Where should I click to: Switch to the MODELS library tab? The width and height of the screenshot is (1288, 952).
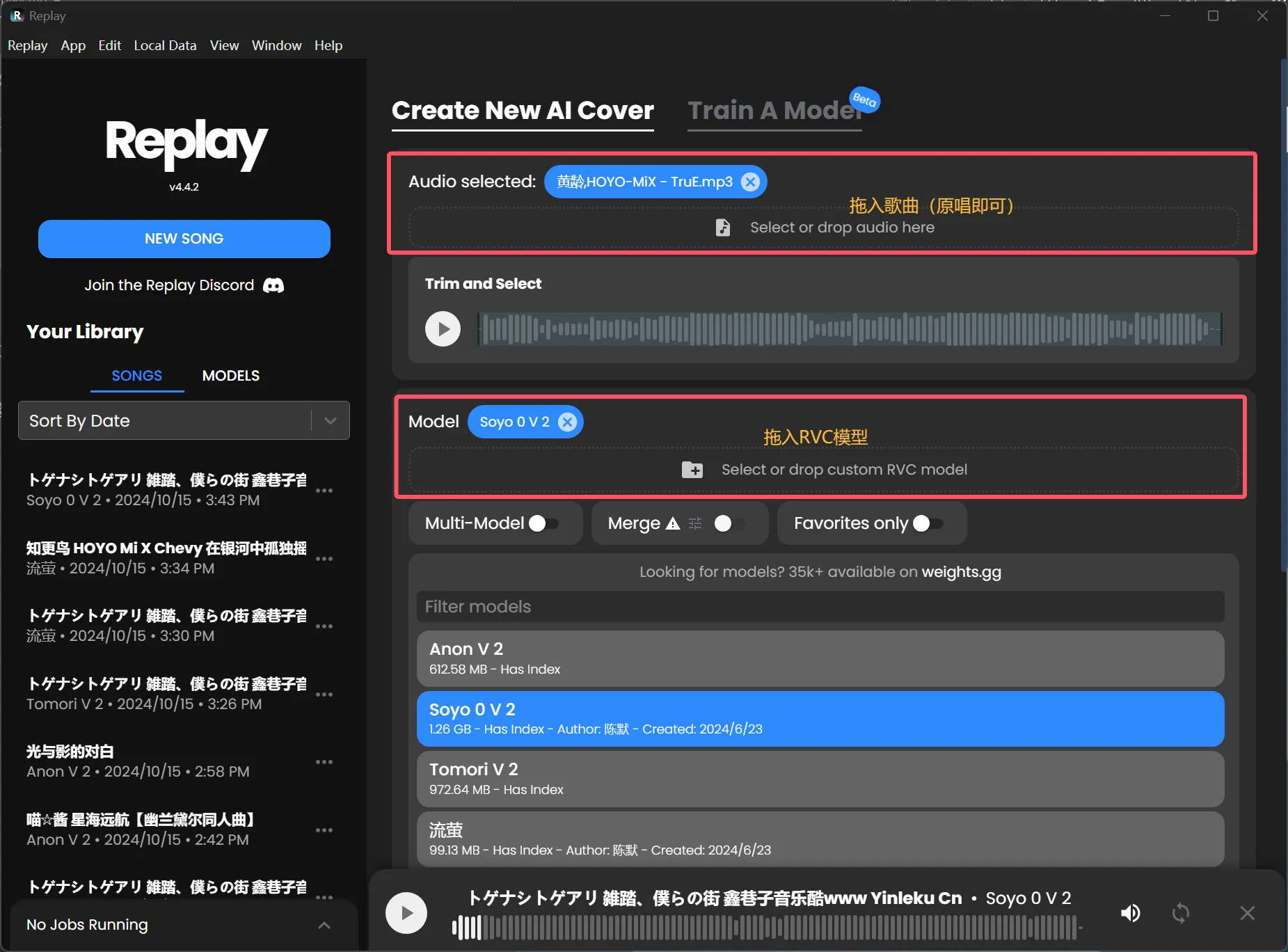230,376
